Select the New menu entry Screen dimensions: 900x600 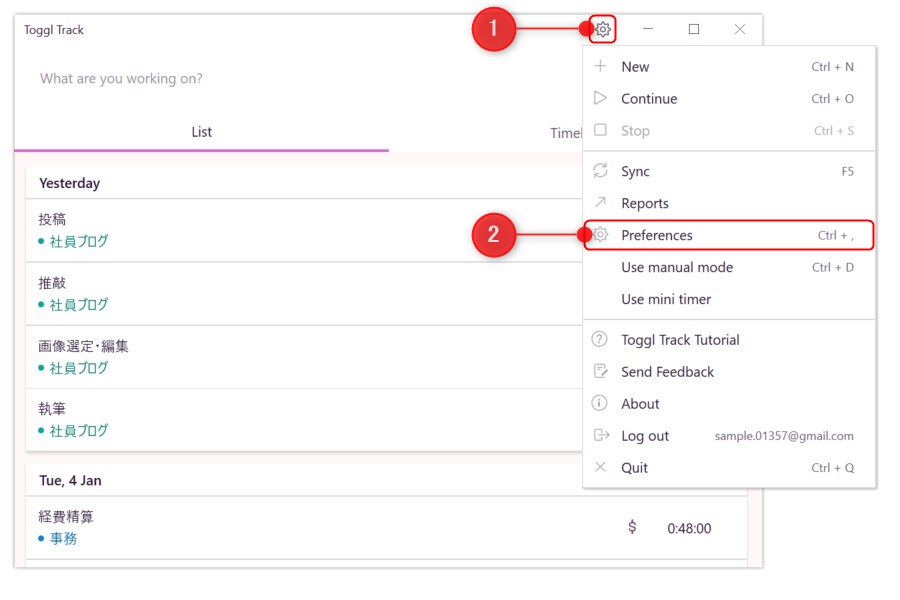pyautogui.click(x=729, y=67)
